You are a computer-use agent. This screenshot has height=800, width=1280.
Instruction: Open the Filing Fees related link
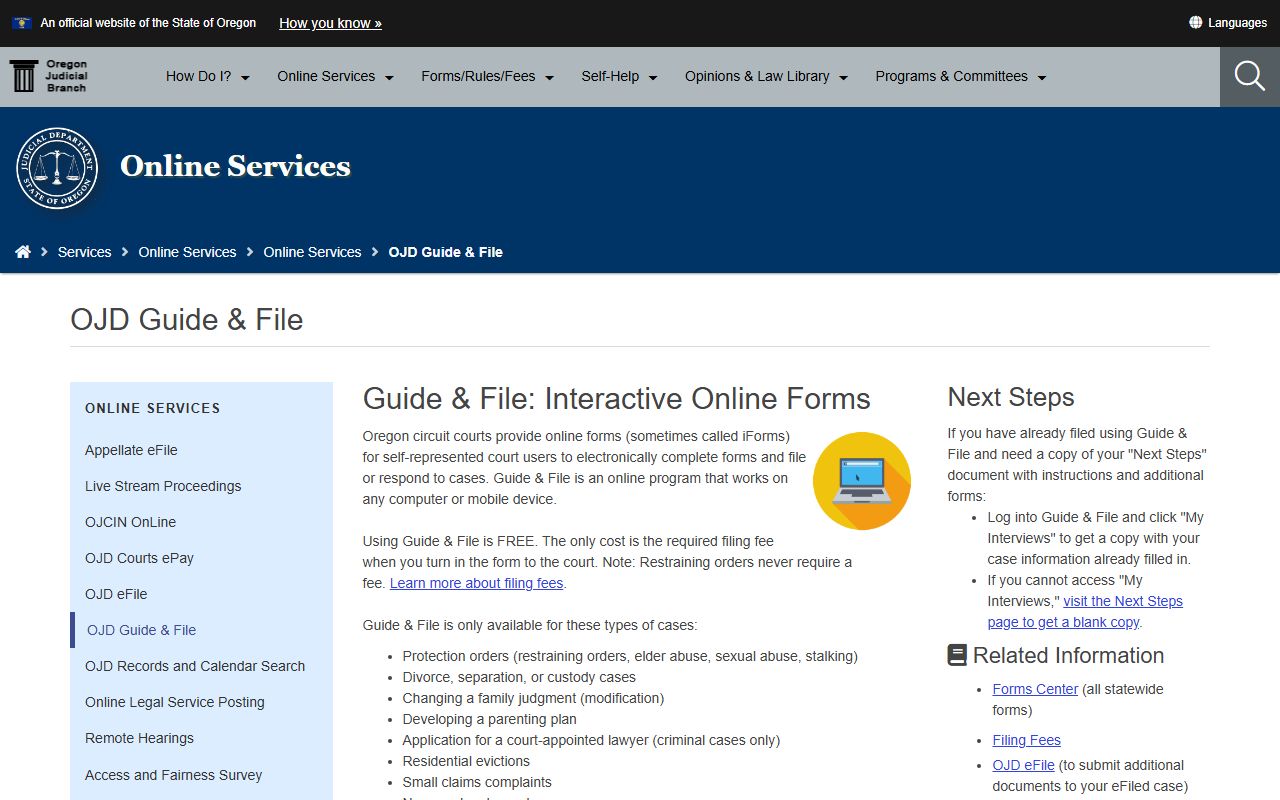1026,740
